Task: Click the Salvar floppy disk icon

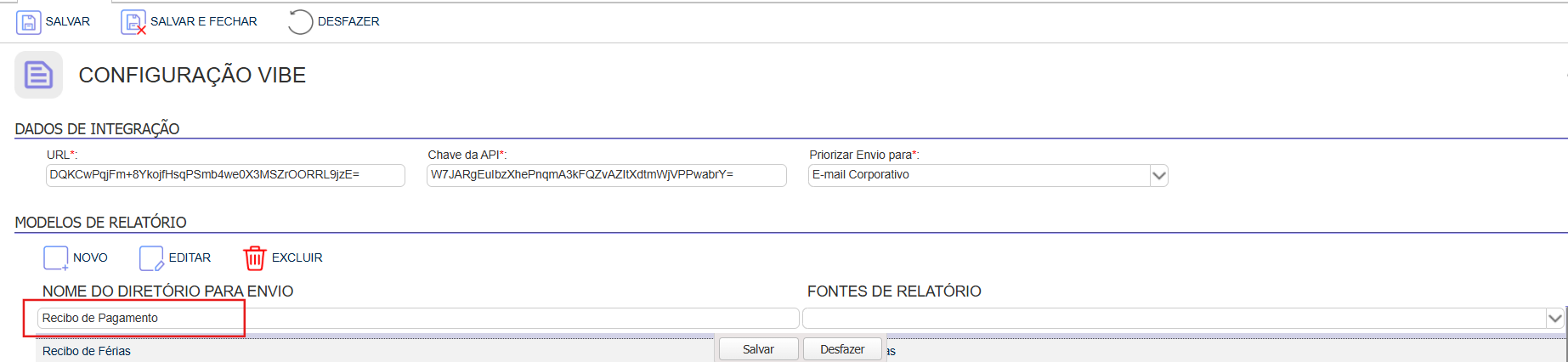Action: [x=28, y=22]
